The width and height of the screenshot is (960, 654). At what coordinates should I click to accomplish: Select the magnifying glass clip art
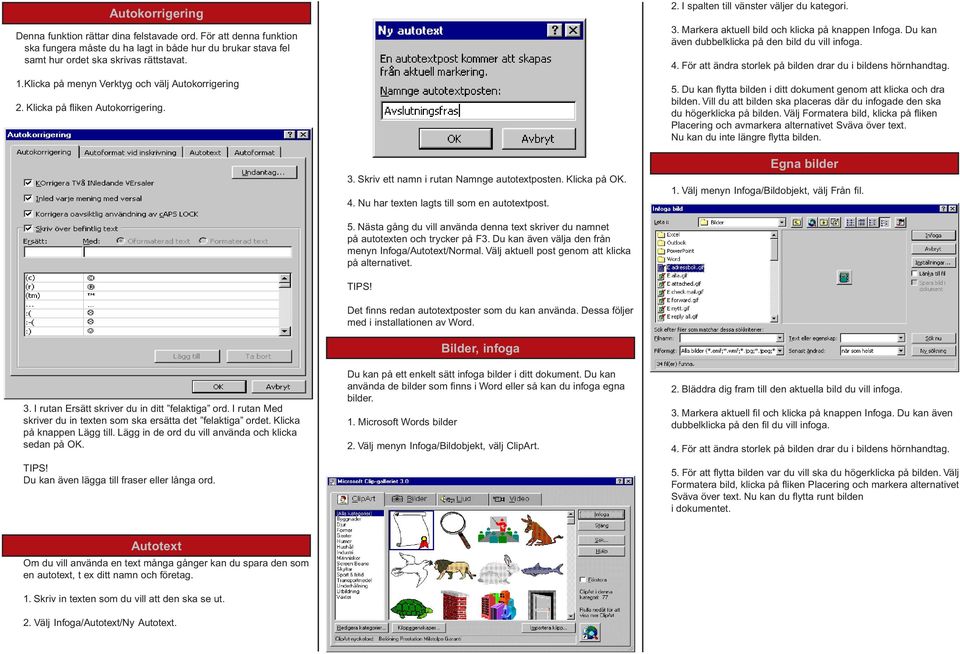(x=456, y=530)
